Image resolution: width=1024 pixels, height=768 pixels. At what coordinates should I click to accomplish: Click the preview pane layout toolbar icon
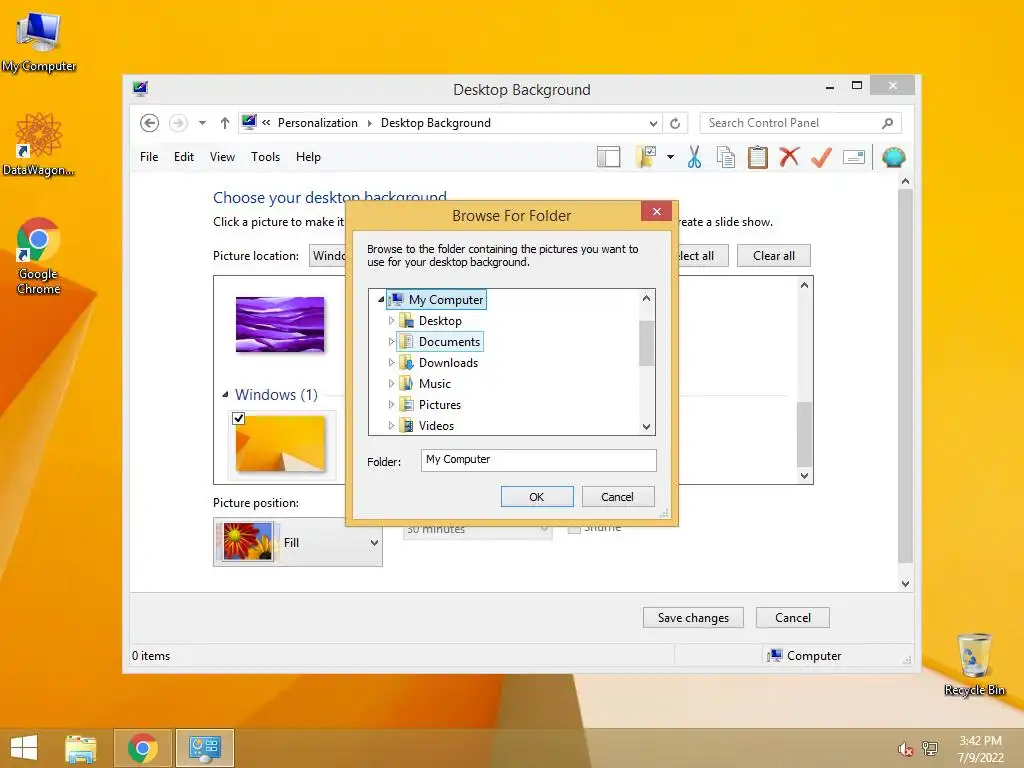point(608,157)
